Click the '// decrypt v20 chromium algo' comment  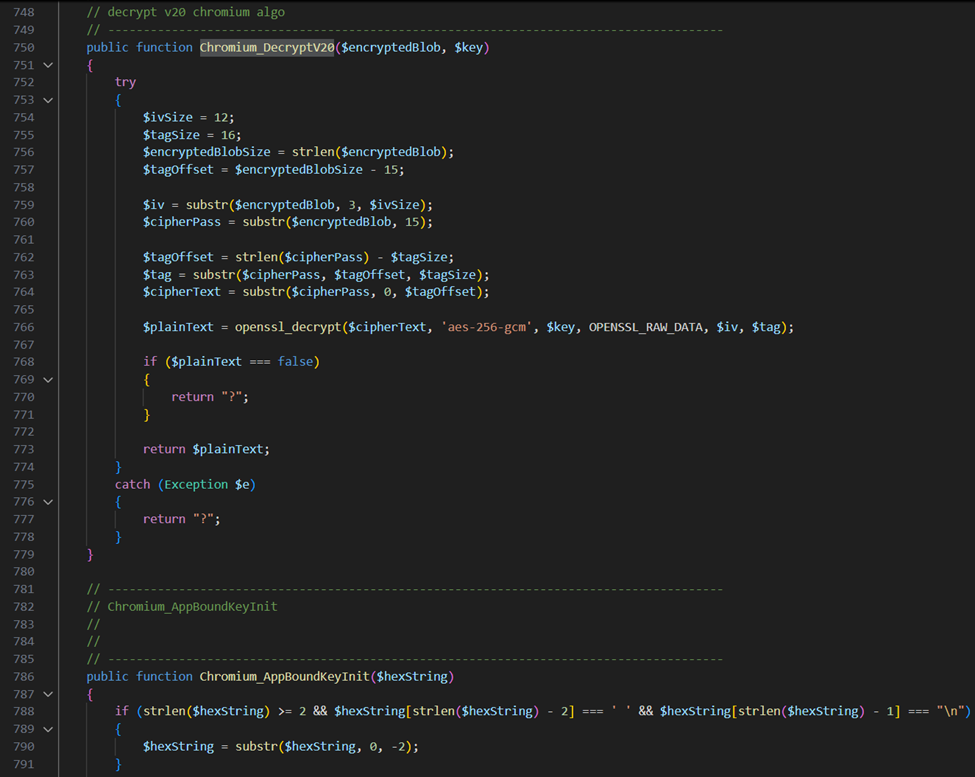tap(186, 12)
